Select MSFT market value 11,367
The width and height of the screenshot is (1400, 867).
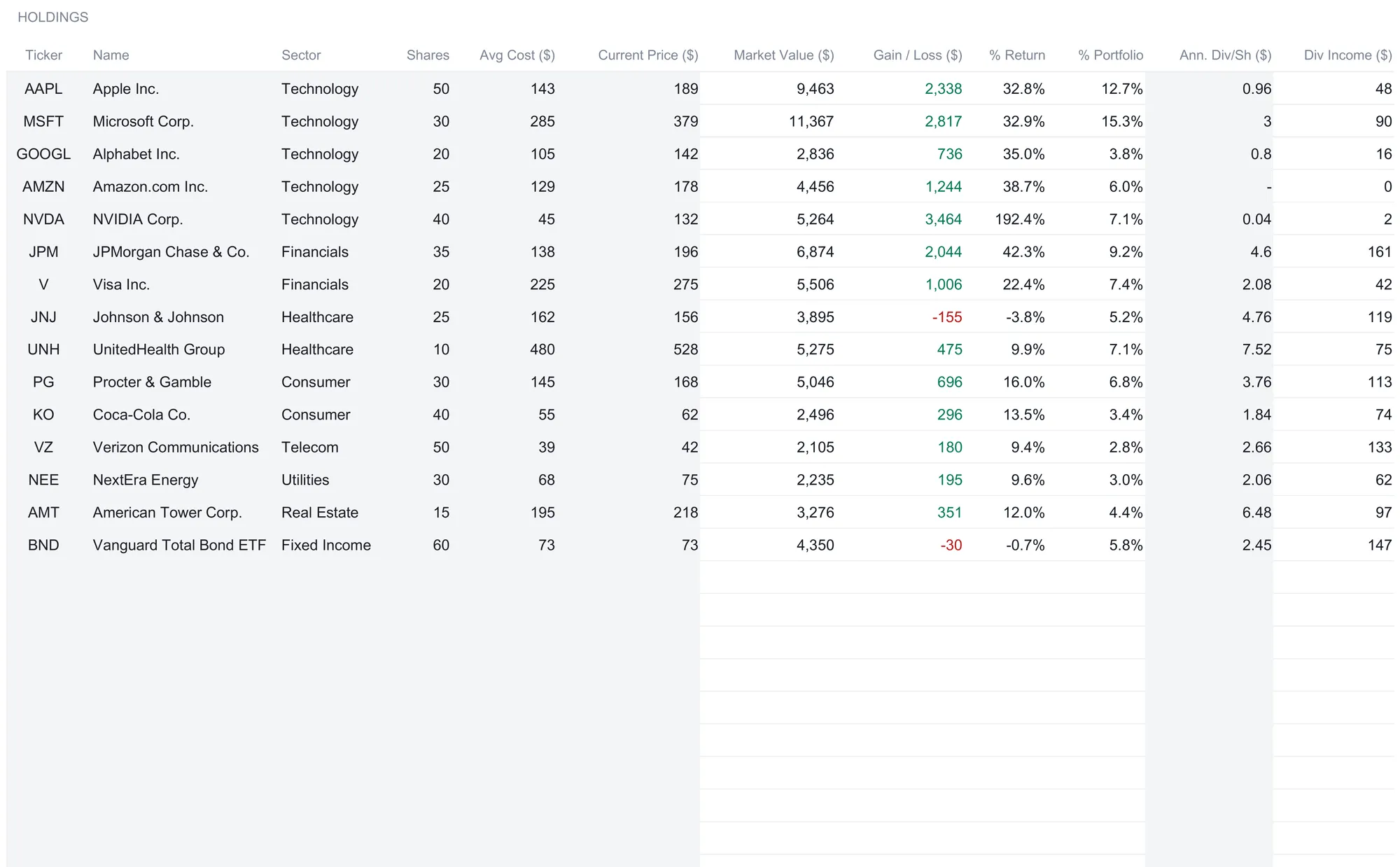[x=811, y=122]
